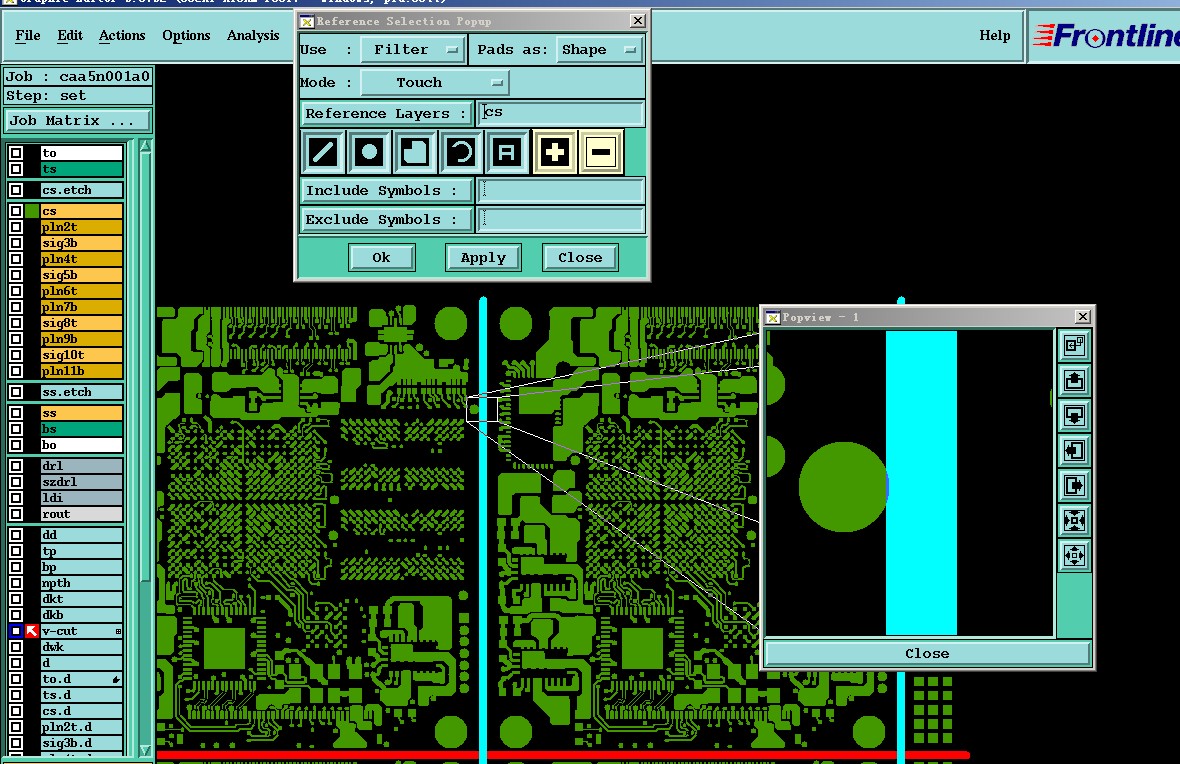Select the Surface feature type filter icon
This screenshot has height=764, width=1180.
[x=415, y=152]
